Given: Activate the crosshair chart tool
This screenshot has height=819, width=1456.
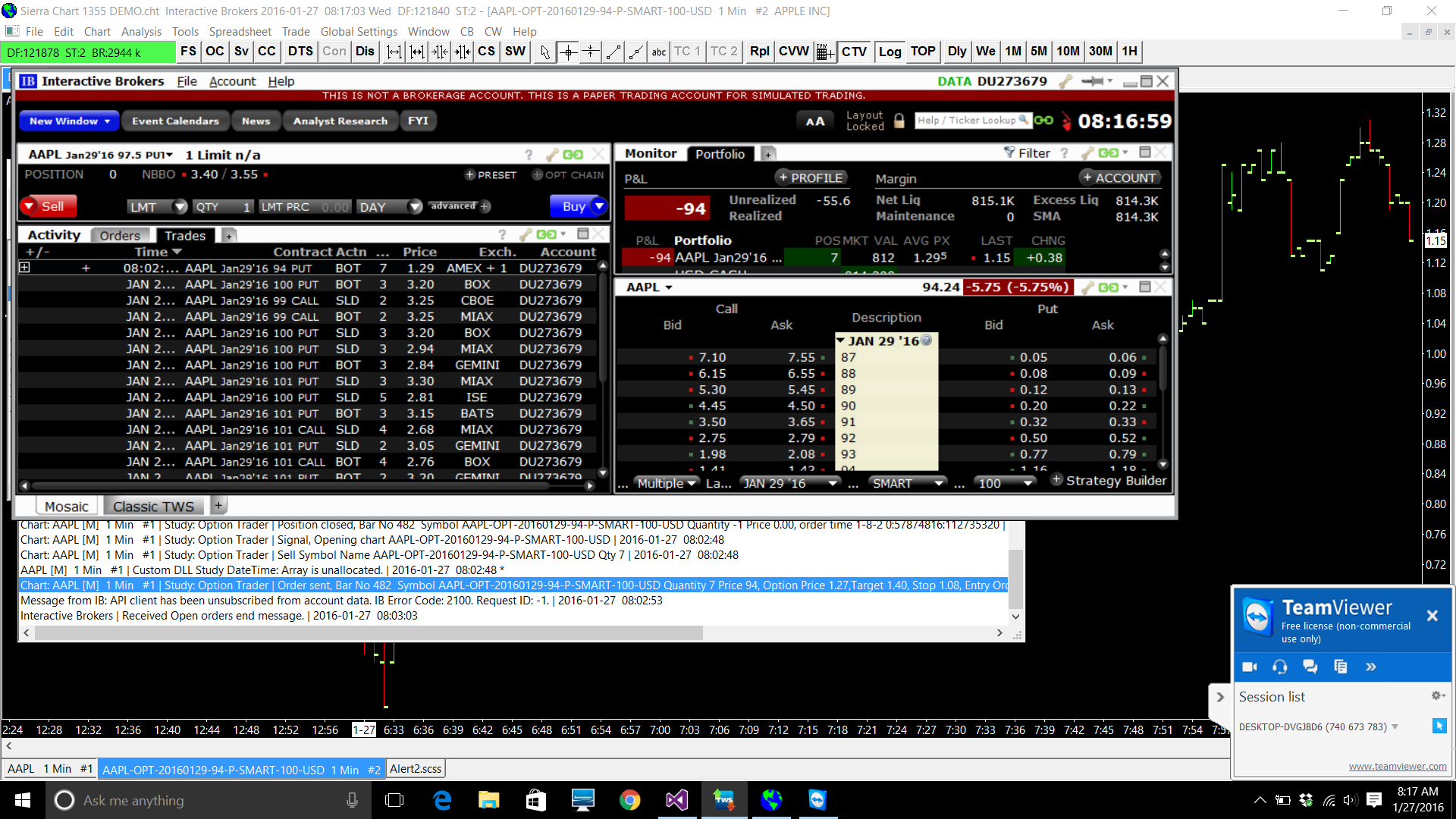Looking at the screenshot, I should click(x=568, y=52).
